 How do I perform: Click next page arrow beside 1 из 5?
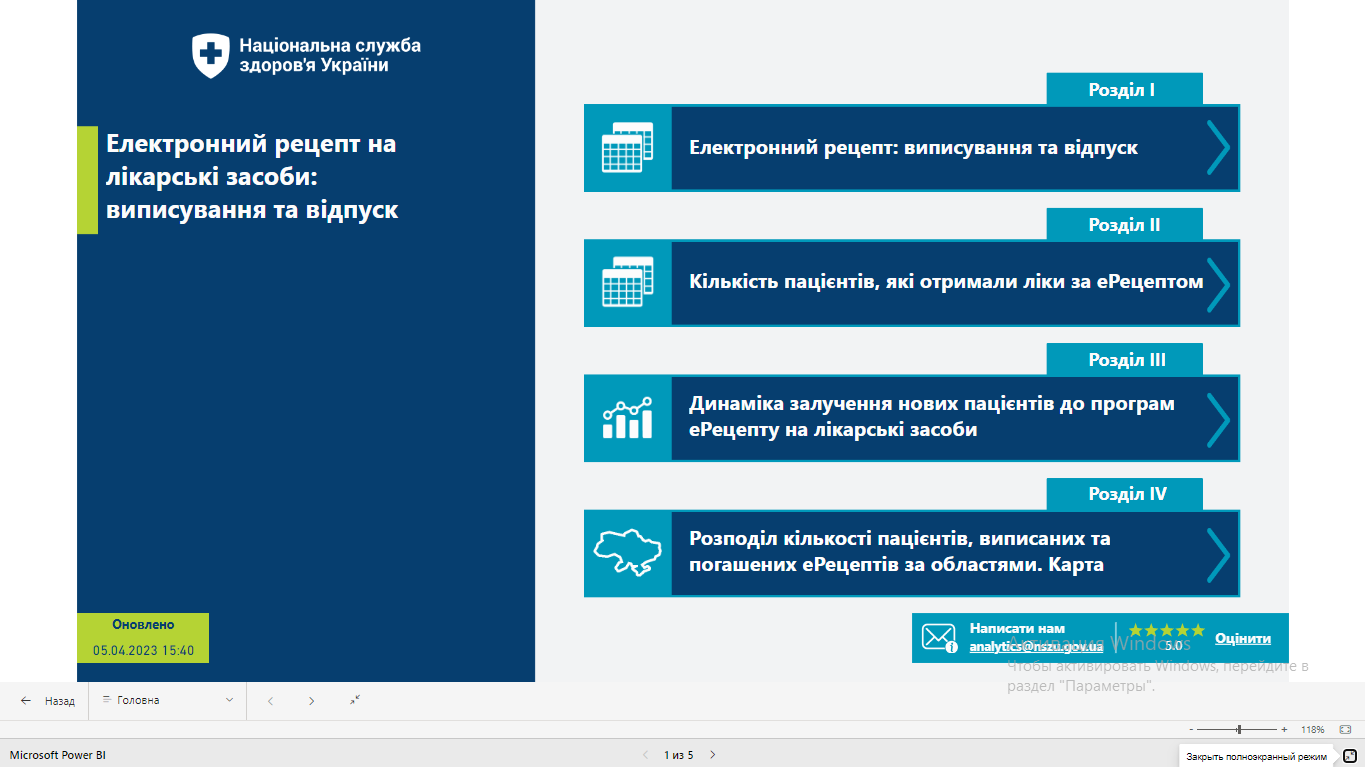tap(712, 755)
